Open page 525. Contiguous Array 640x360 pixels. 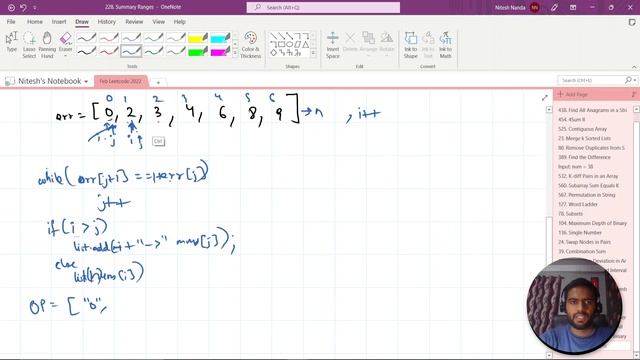(x=582, y=129)
